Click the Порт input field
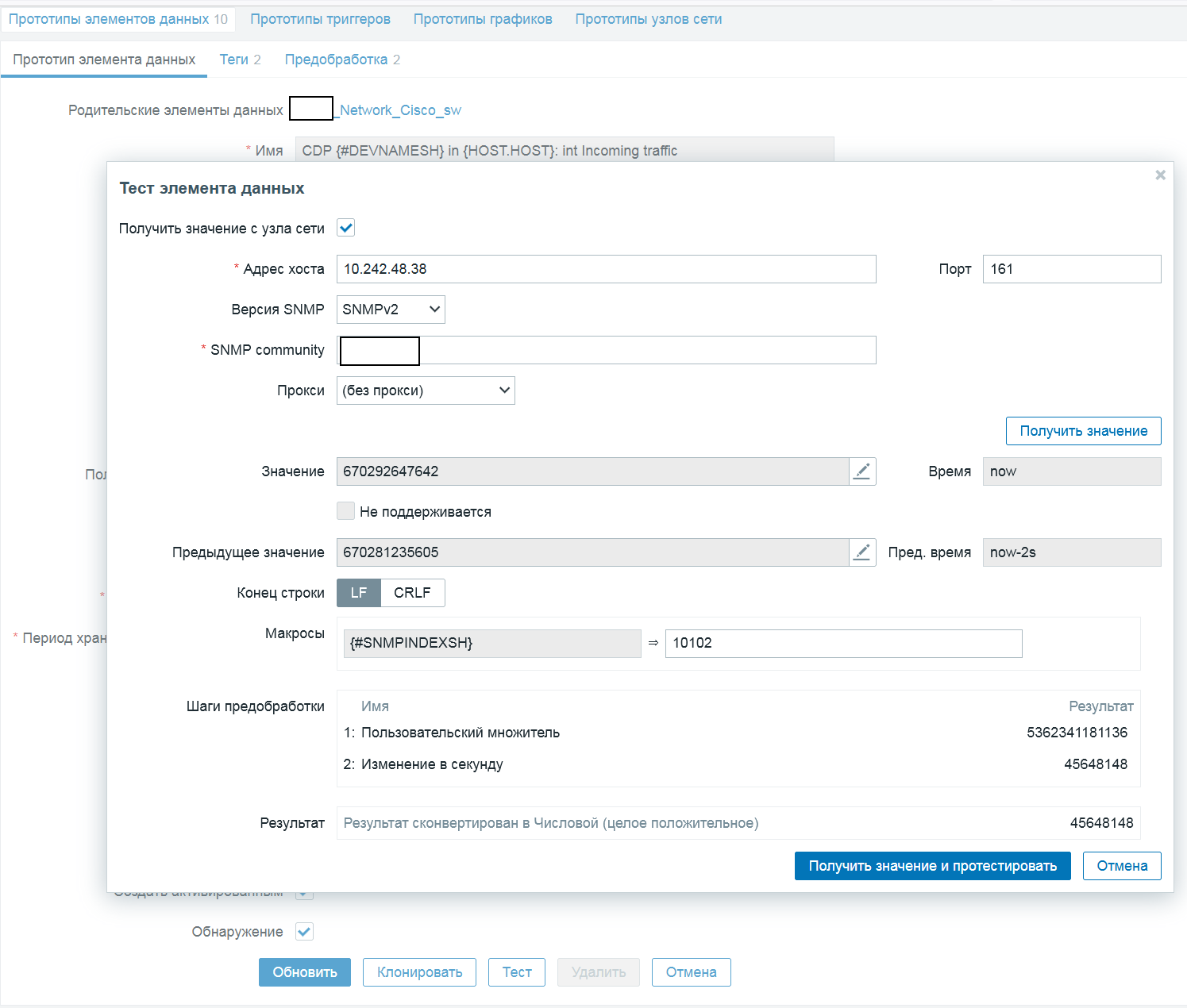1187x1008 pixels. [x=1071, y=269]
